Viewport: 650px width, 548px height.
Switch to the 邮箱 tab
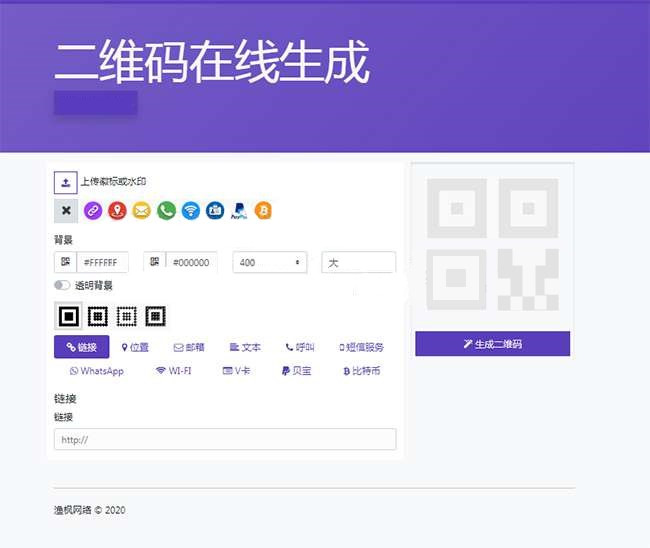click(x=189, y=347)
